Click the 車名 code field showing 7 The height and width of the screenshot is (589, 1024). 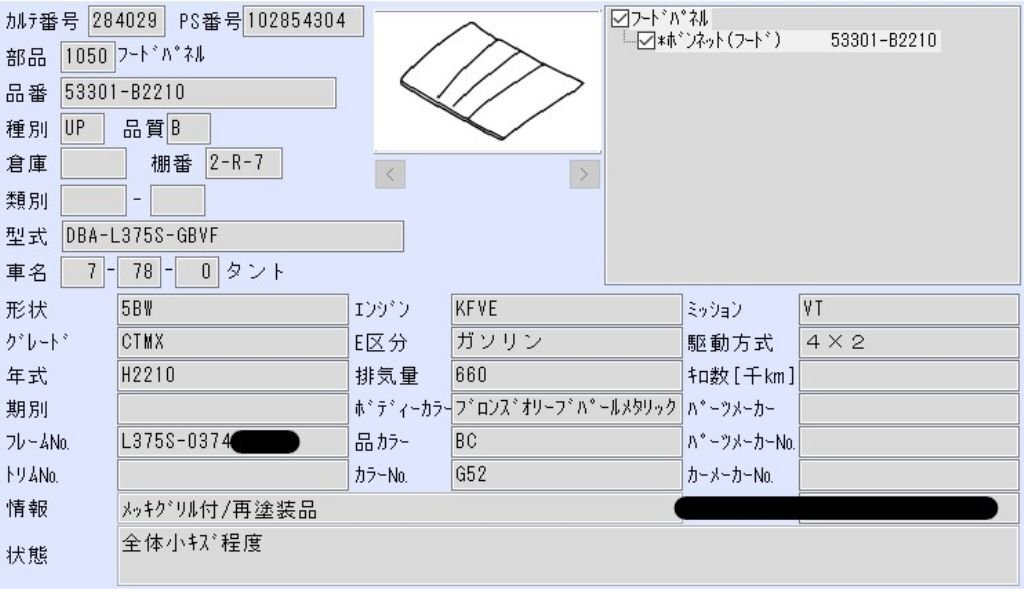[82, 272]
